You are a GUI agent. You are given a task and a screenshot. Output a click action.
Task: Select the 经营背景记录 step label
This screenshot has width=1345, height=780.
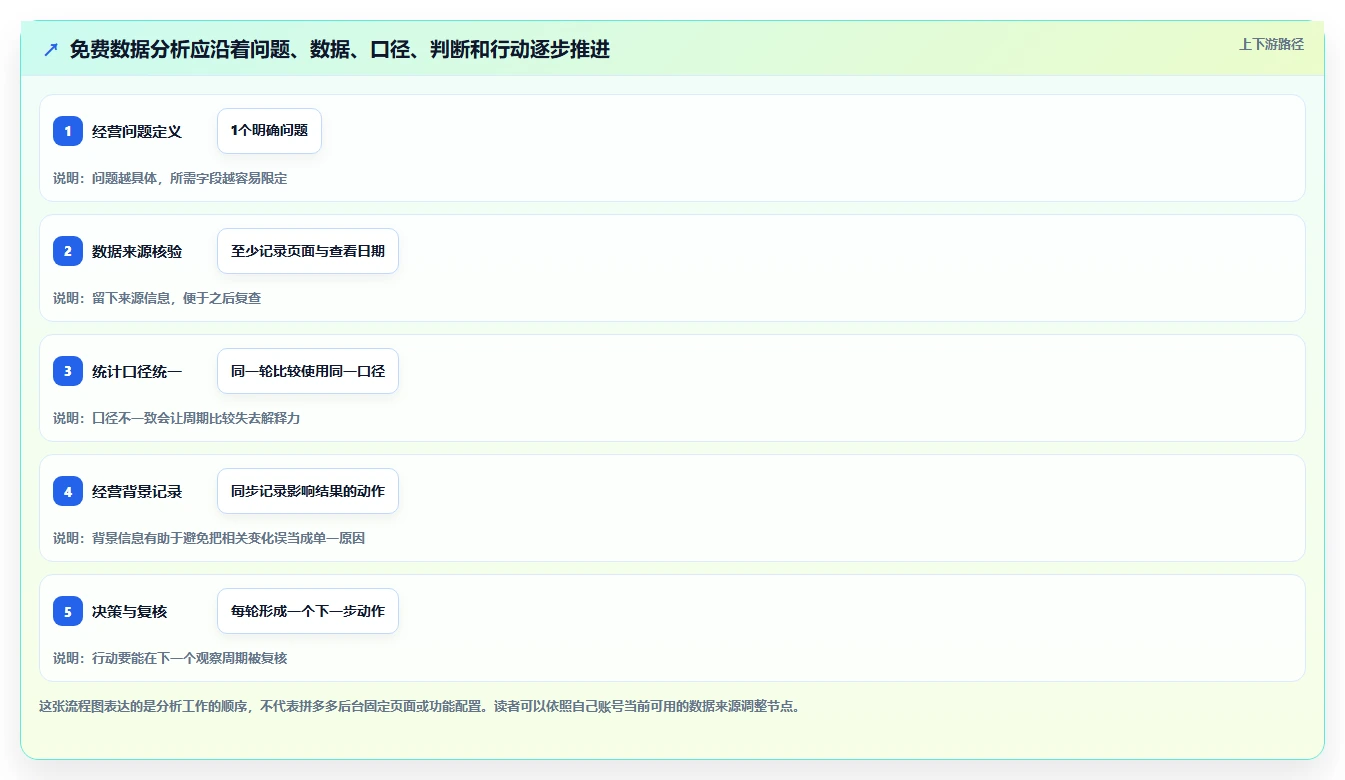coord(137,491)
